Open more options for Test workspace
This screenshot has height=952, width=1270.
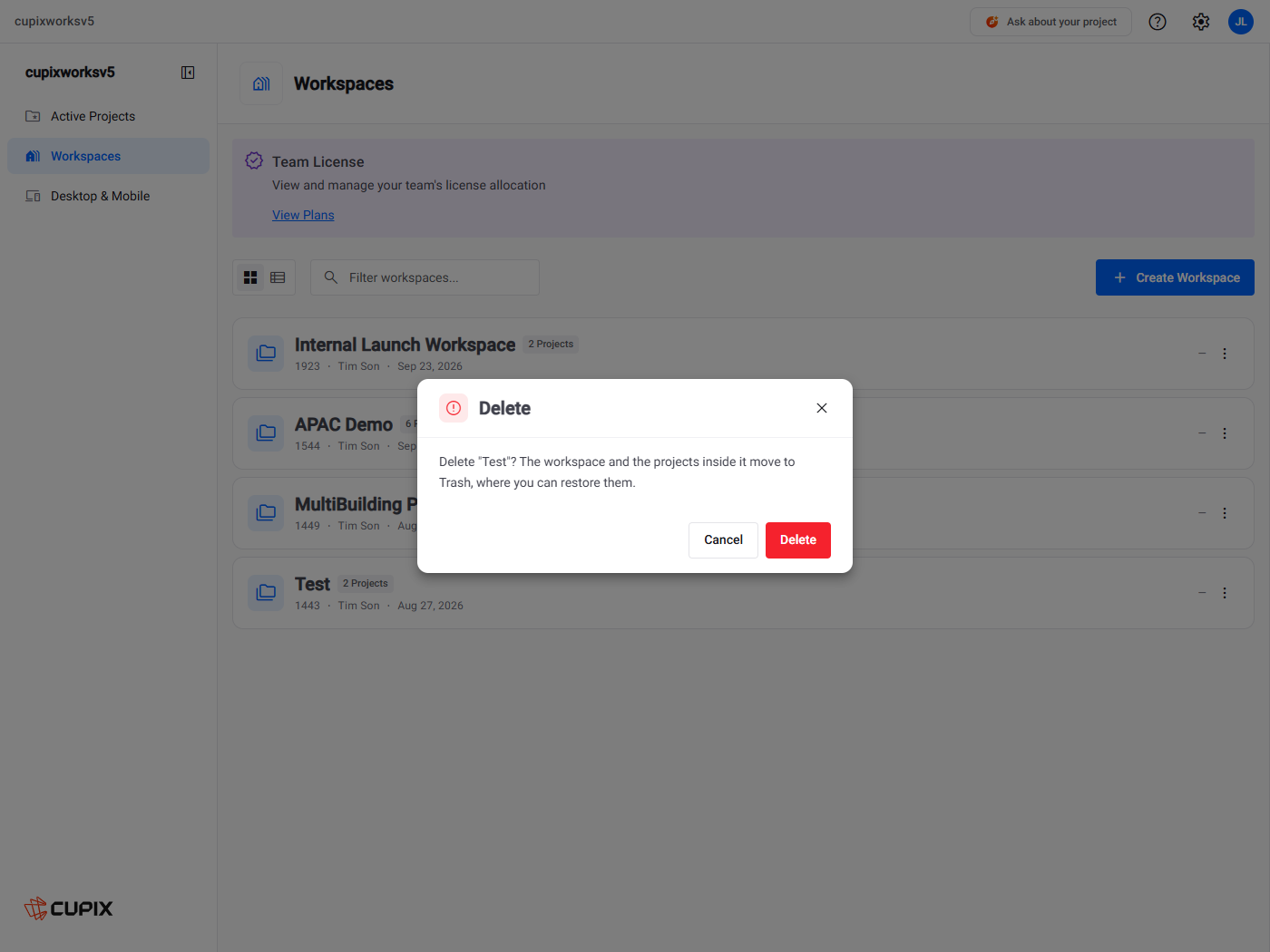click(x=1225, y=593)
